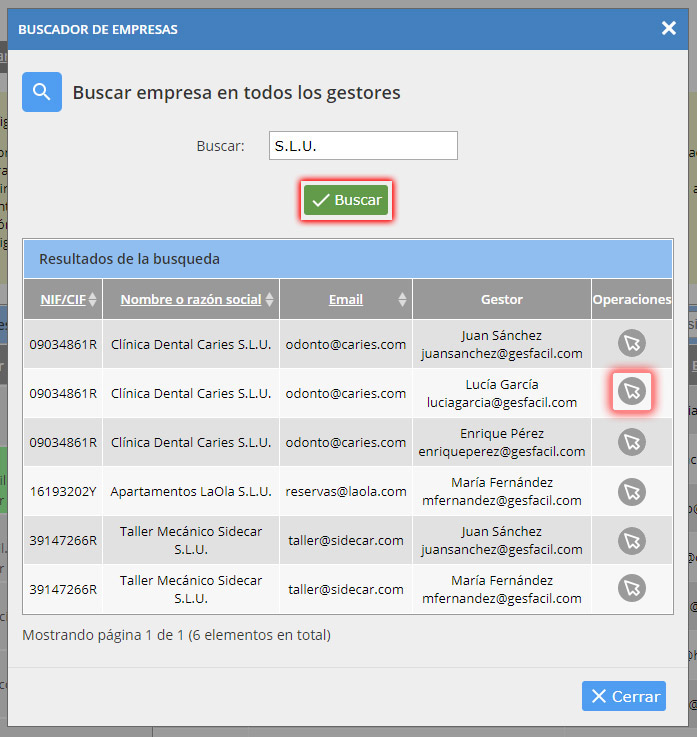Select Taller Mecánico Sidecar with Juan Sánchez
697x737 pixels.
tap(631, 540)
